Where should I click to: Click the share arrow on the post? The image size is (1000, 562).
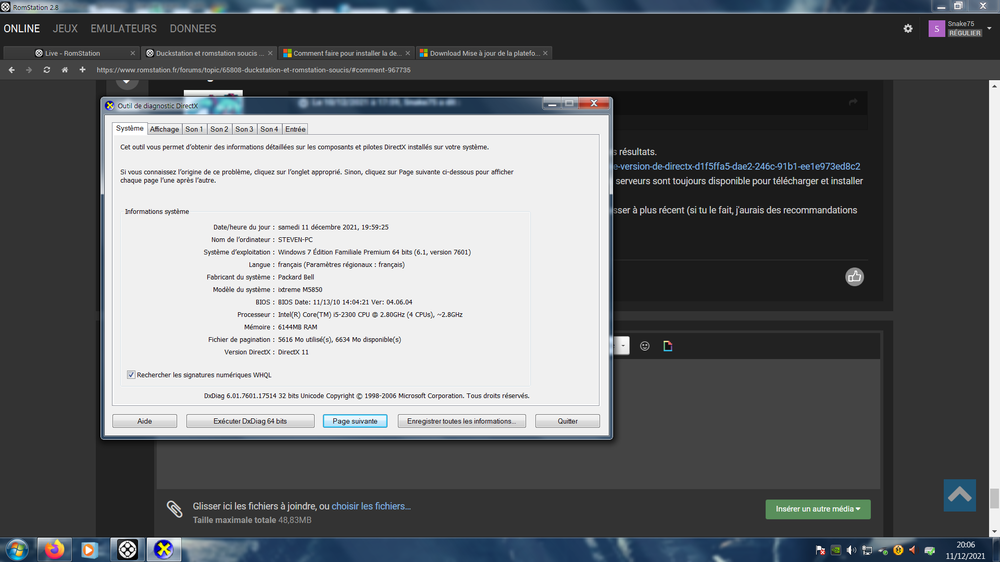pos(853,102)
